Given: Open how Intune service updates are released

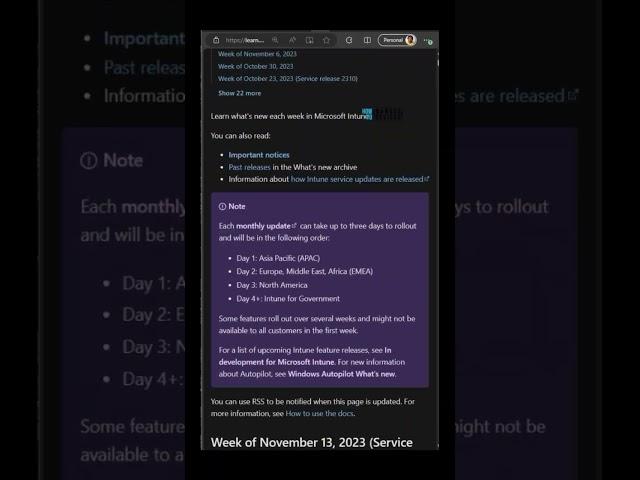Looking at the screenshot, I should pos(360,179).
